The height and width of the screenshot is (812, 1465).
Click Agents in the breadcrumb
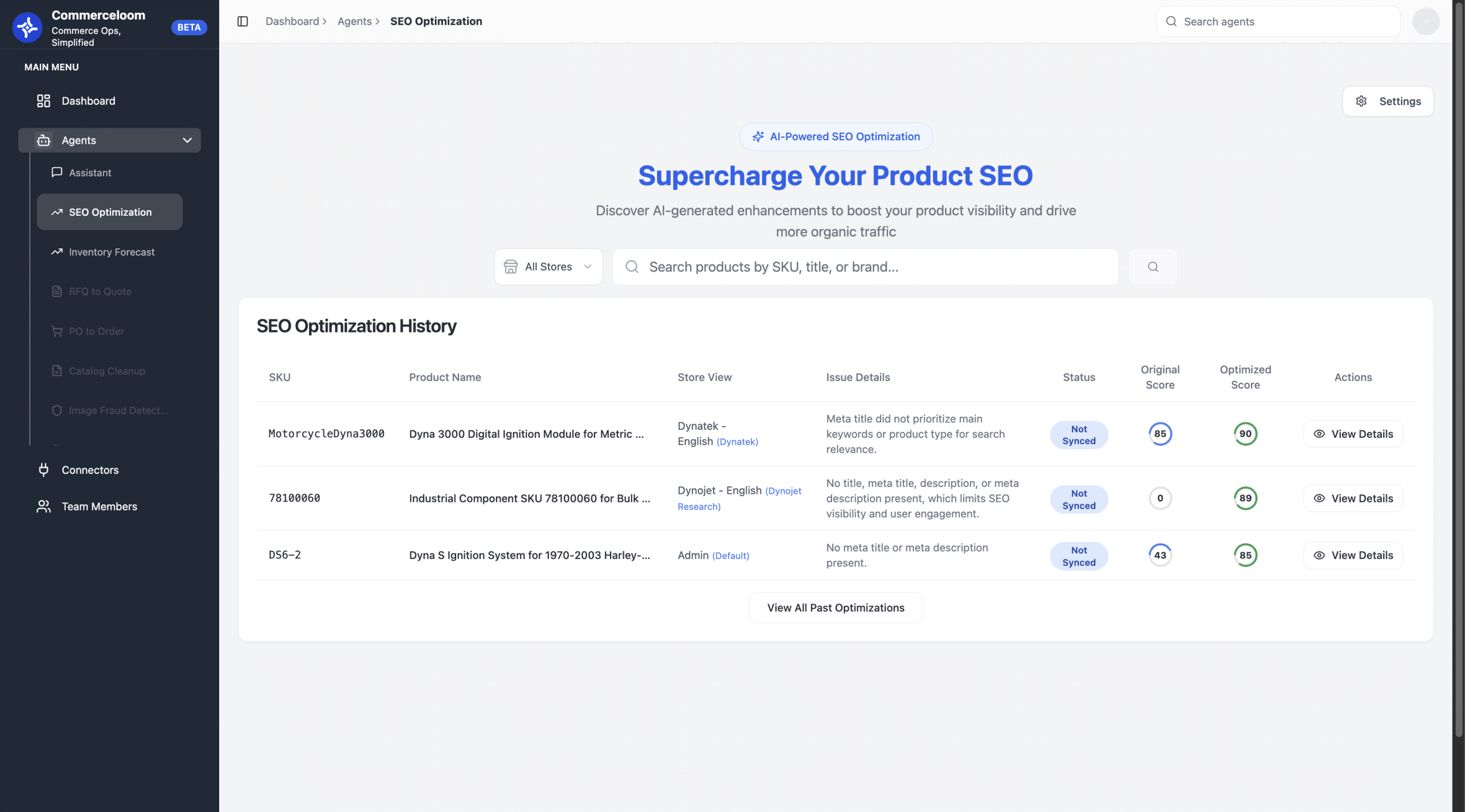(x=354, y=21)
